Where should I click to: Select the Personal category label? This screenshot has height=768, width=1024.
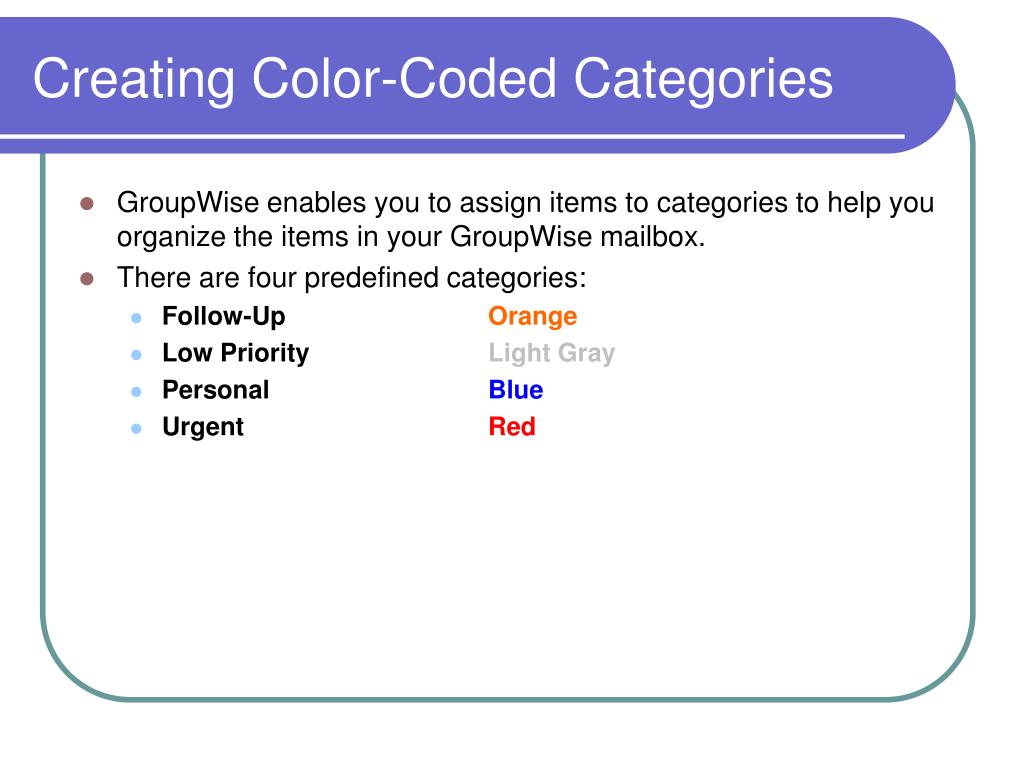click(216, 390)
